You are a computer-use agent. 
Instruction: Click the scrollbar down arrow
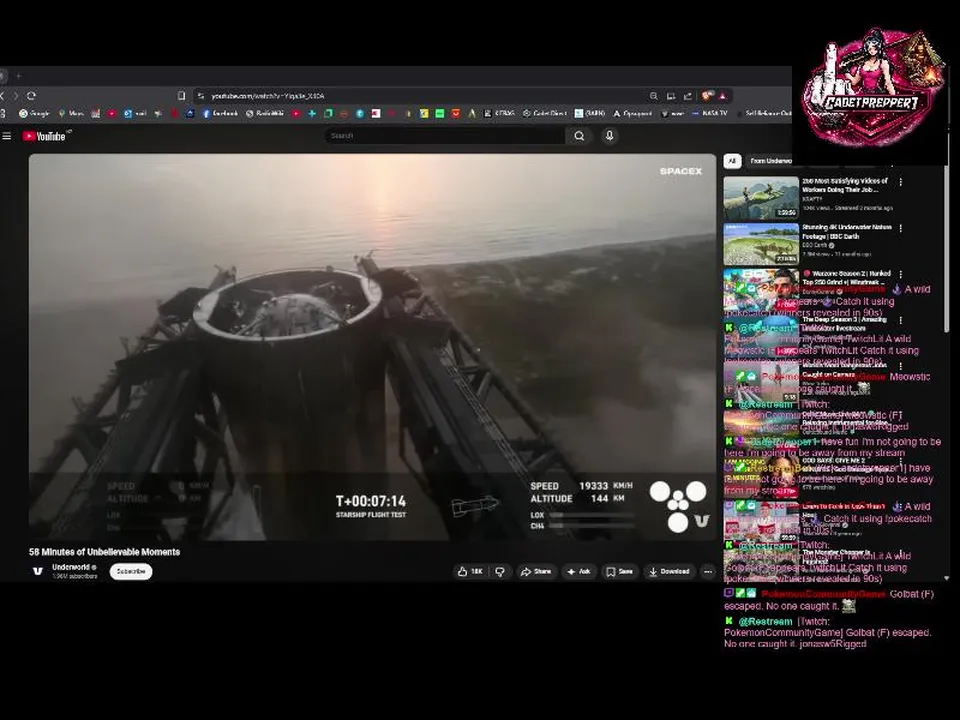point(947,578)
